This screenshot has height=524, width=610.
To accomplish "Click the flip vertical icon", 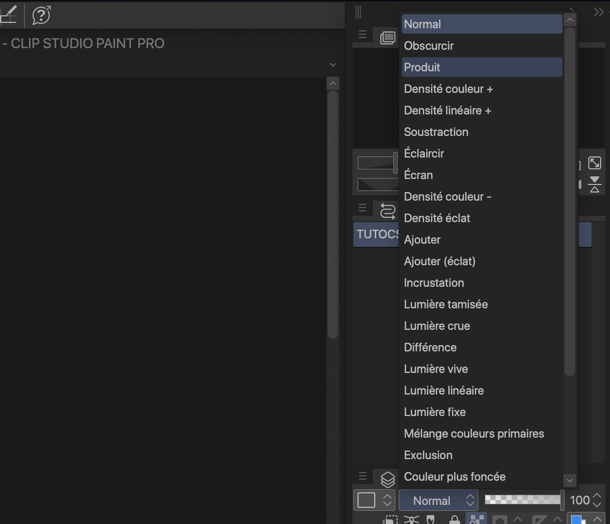I will [x=594, y=184].
